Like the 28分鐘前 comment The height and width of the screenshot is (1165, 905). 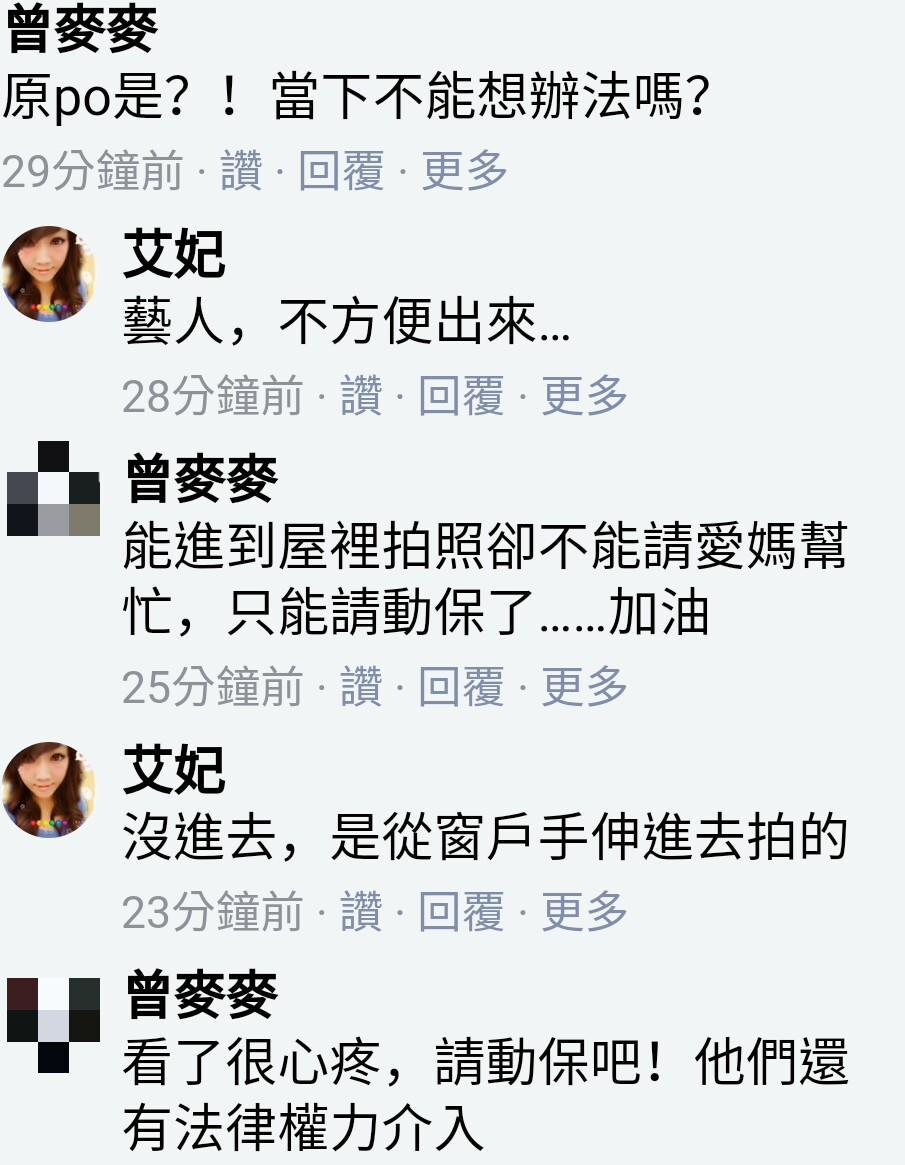[x=361, y=395]
